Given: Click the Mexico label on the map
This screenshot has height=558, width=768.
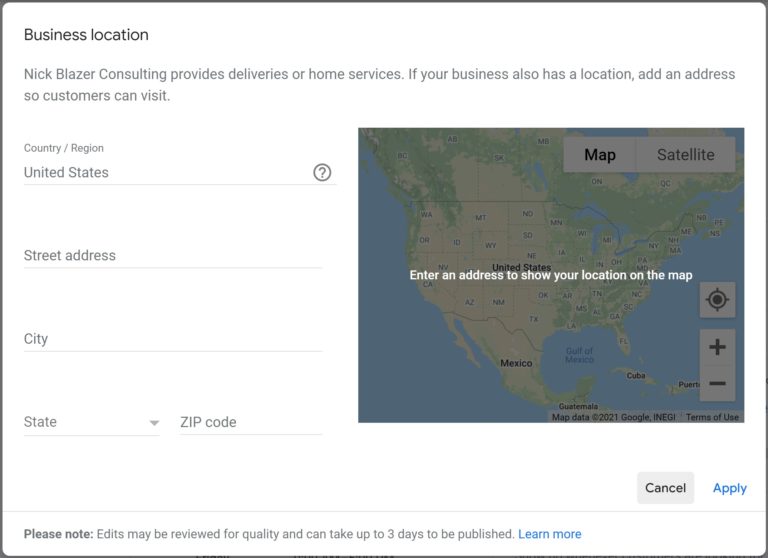Looking at the screenshot, I should point(516,363).
